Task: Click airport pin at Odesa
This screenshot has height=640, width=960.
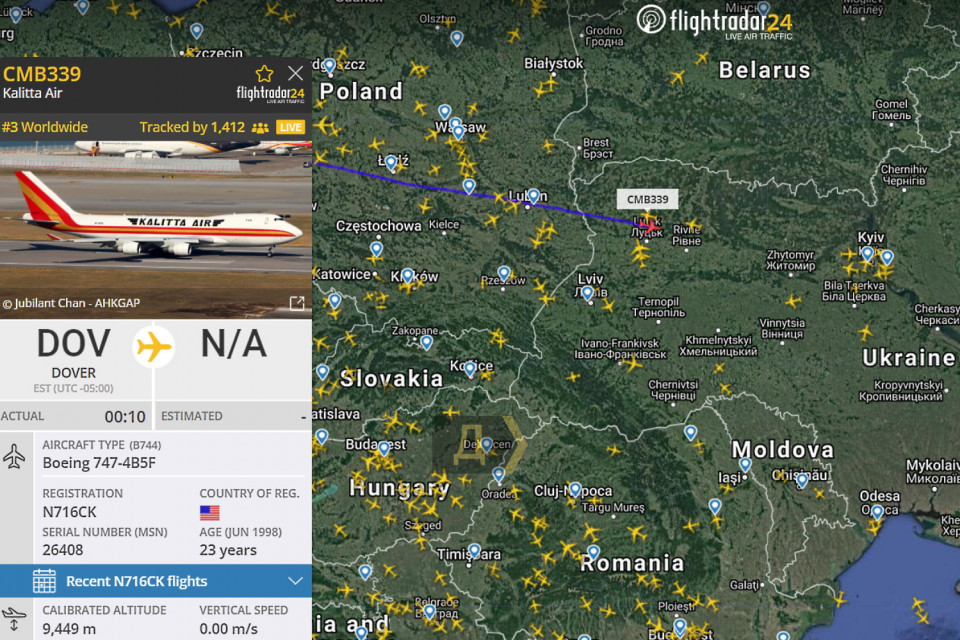Action: tap(877, 513)
